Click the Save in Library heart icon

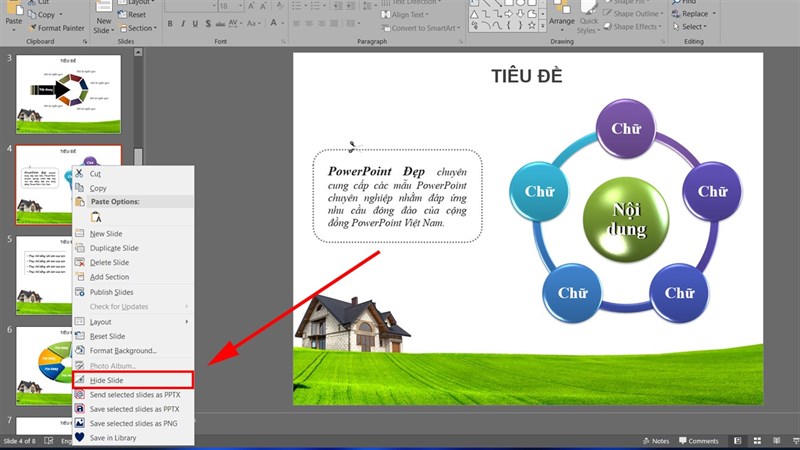point(80,437)
